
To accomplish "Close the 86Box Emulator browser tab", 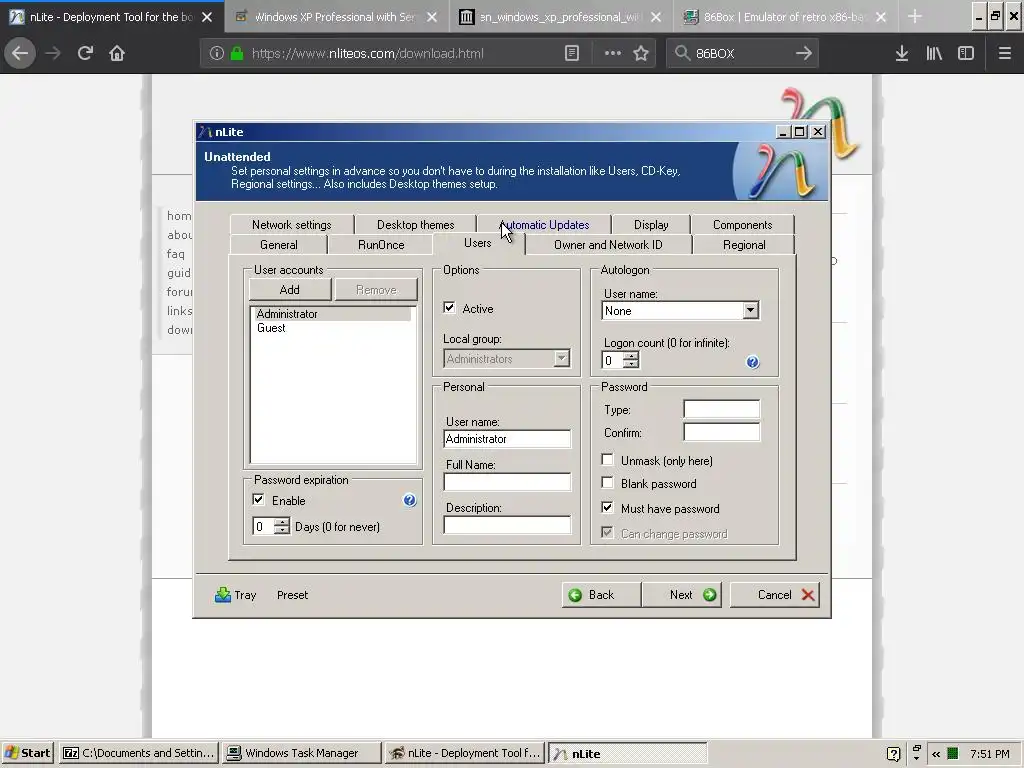I will [881, 17].
